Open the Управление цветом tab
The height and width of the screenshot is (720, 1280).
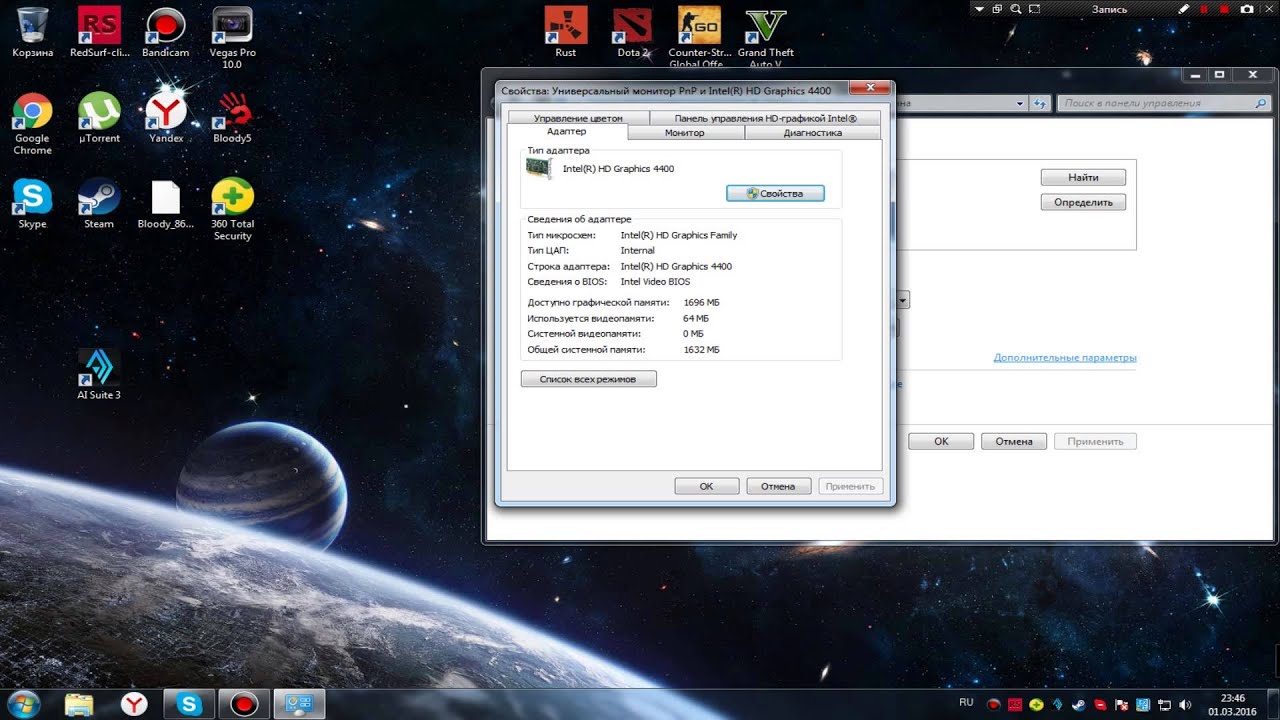(x=578, y=118)
